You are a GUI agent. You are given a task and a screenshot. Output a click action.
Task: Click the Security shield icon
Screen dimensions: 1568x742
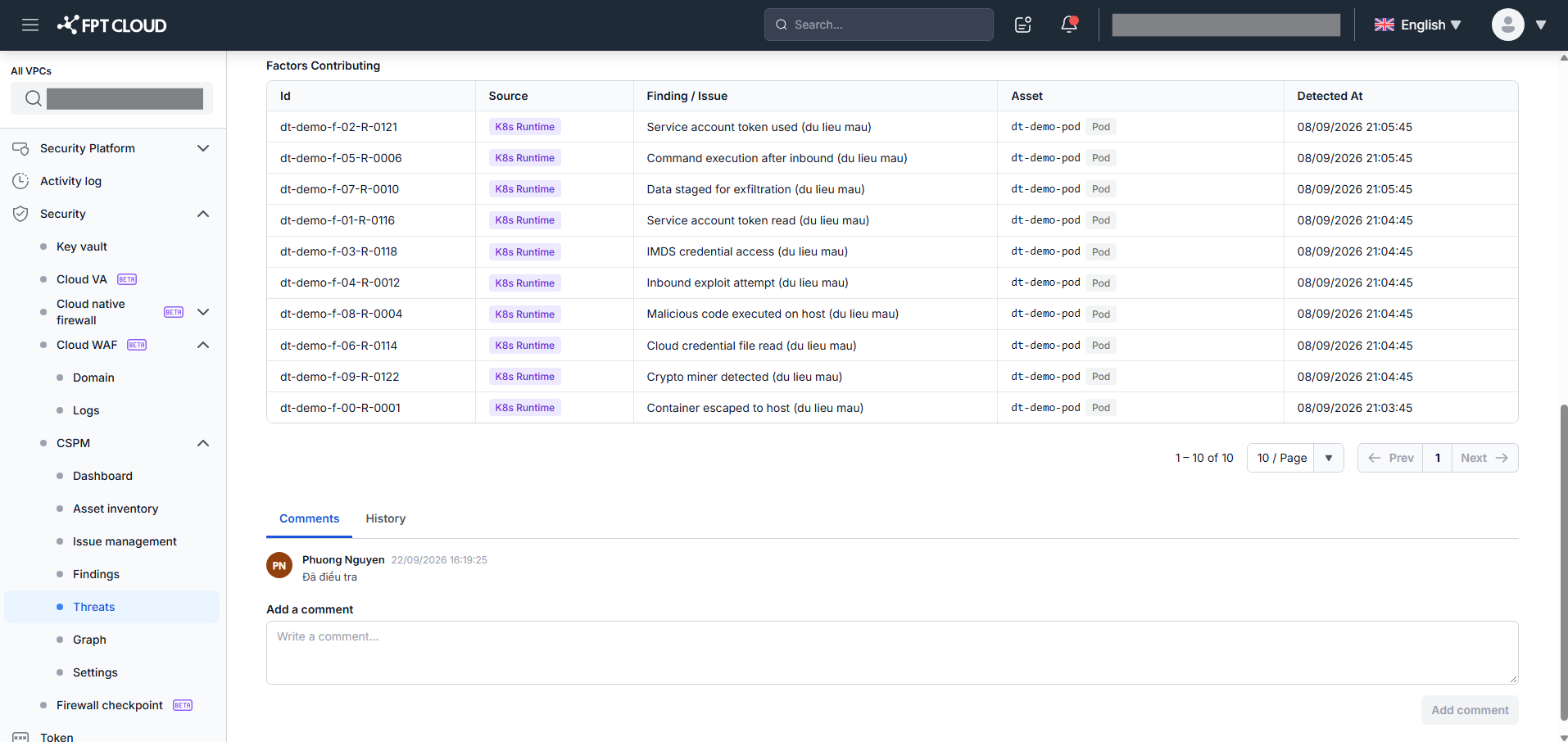(20, 214)
